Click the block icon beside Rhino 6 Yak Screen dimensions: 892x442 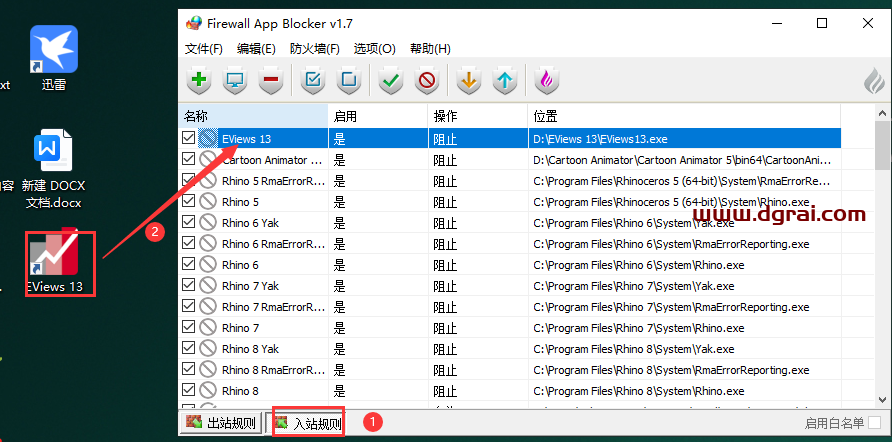coord(208,223)
